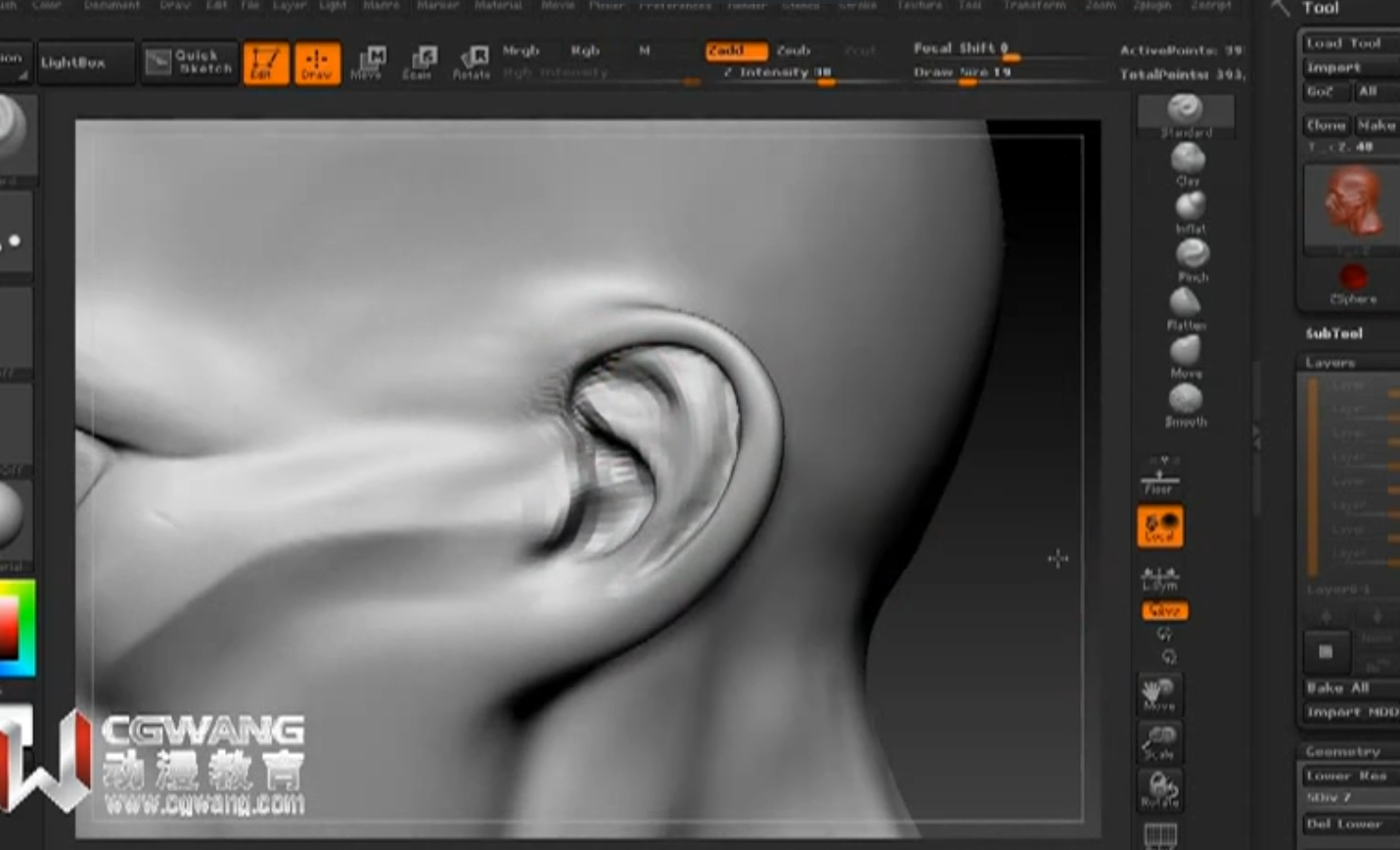This screenshot has height=850, width=1400.
Task: Select the Pinch brush
Action: coord(1192,260)
